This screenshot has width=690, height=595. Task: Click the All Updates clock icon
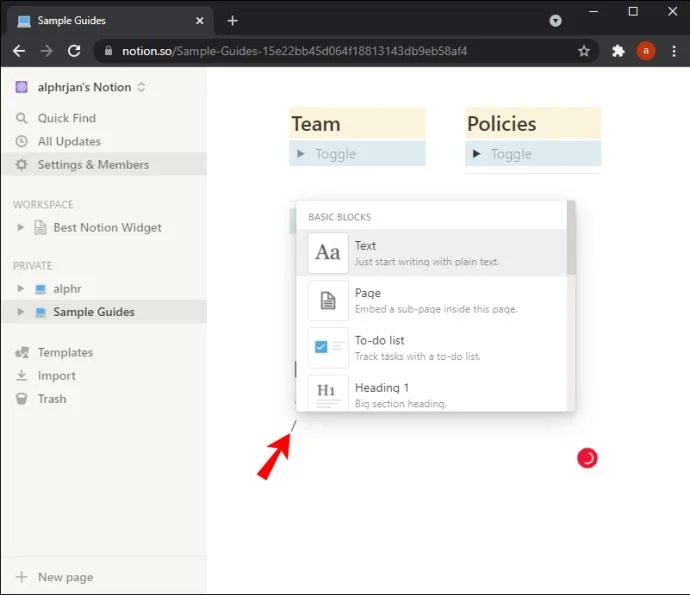22,141
